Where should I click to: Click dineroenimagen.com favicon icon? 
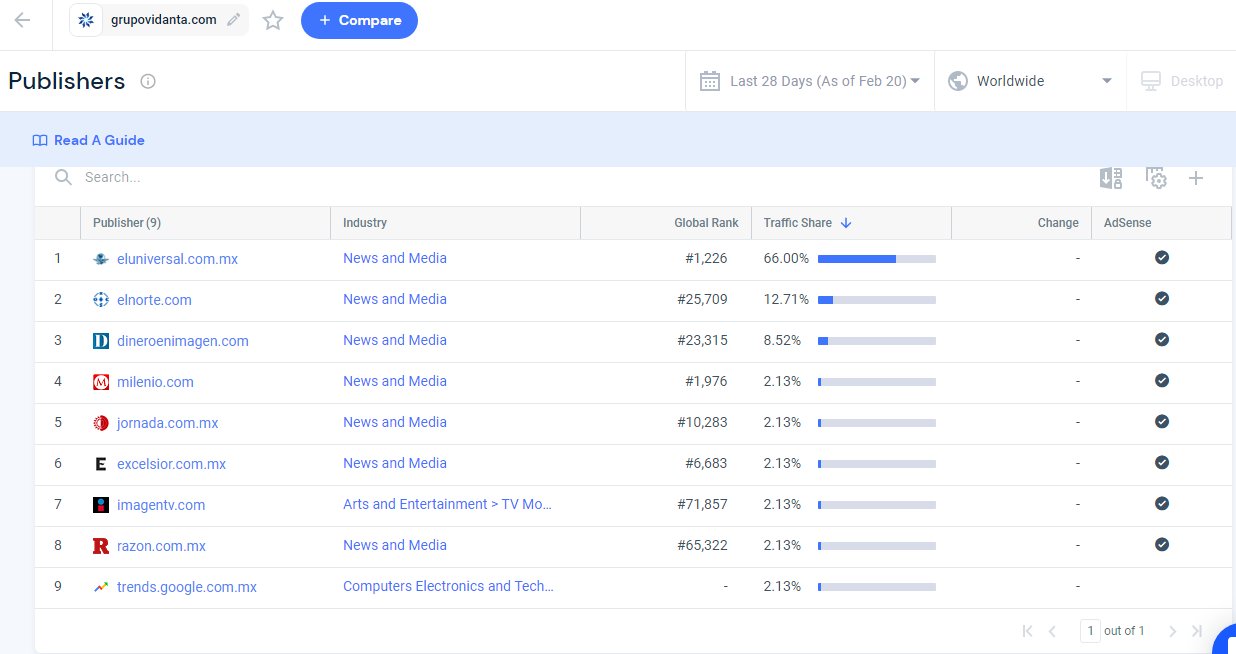(100, 341)
